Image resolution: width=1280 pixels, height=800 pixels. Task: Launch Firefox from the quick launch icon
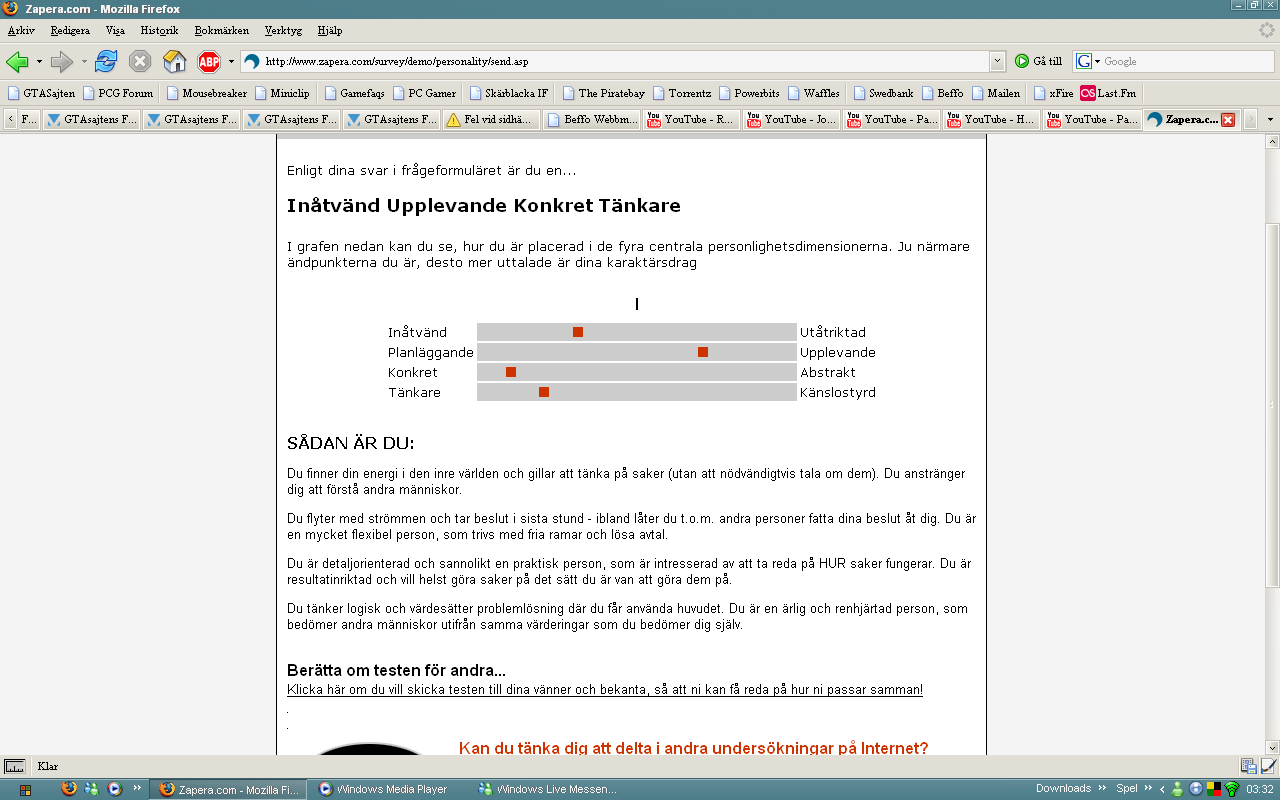[x=69, y=788]
